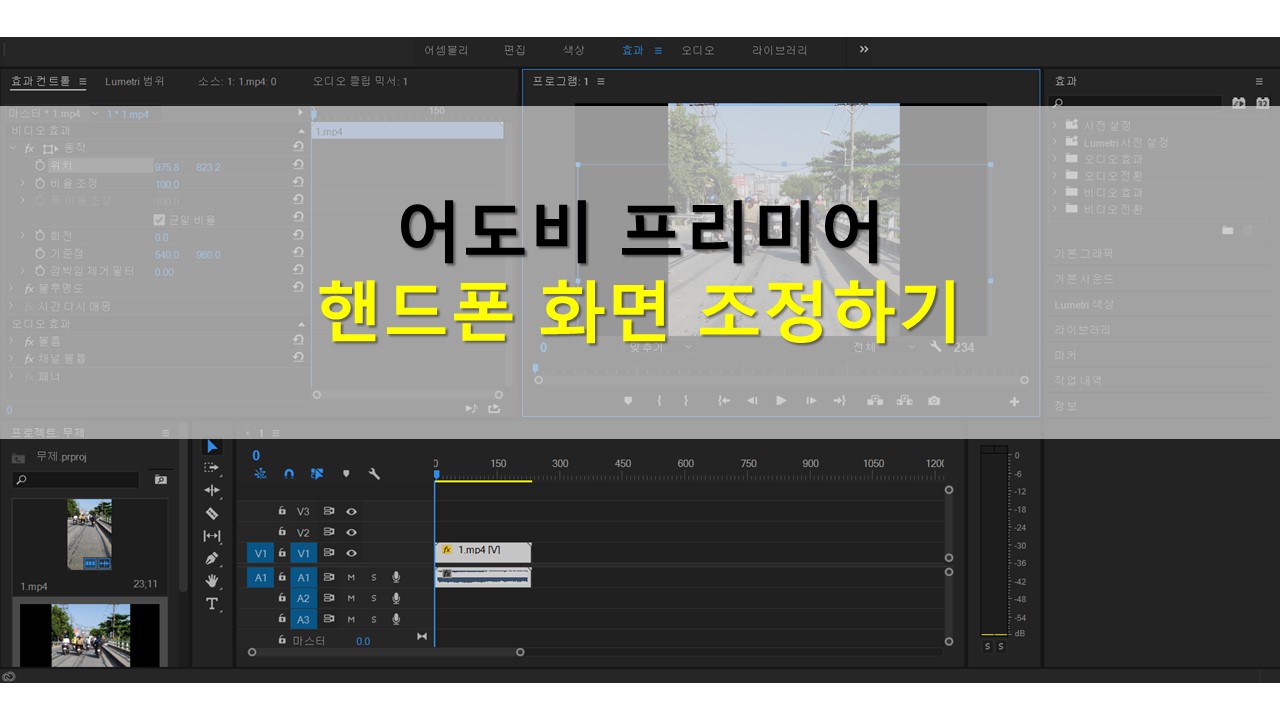Open timeline sequence panel menu
This screenshot has width=1280, height=720.
coord(276,433)
